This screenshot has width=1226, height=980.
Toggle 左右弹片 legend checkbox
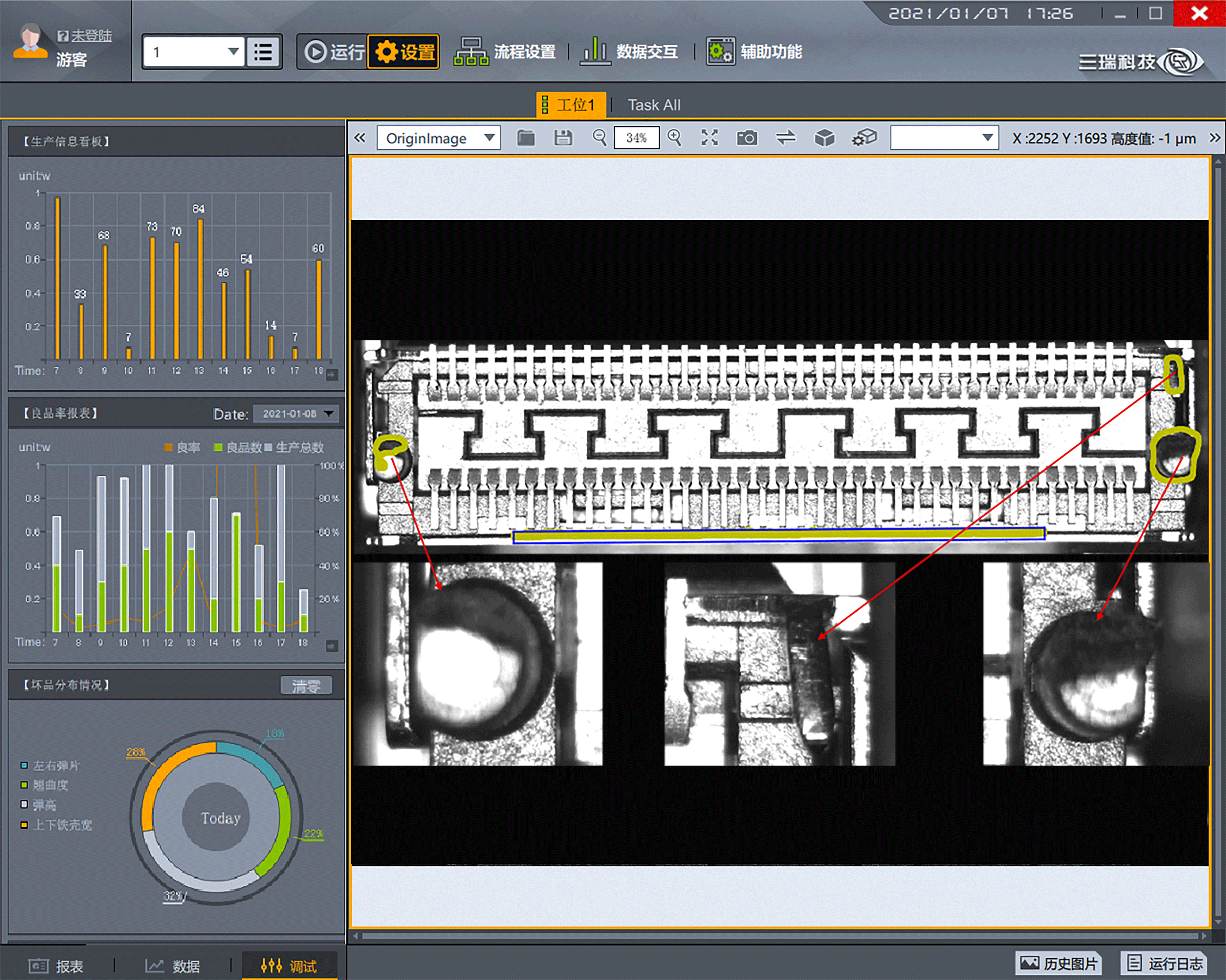[24, 766]
